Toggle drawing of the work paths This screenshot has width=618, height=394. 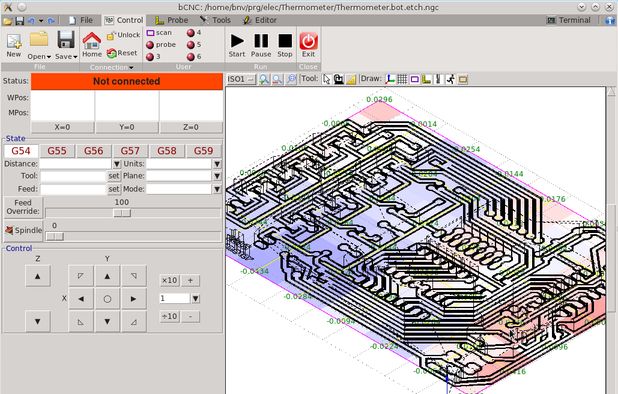pyautogui.click(x=438, y=79)
